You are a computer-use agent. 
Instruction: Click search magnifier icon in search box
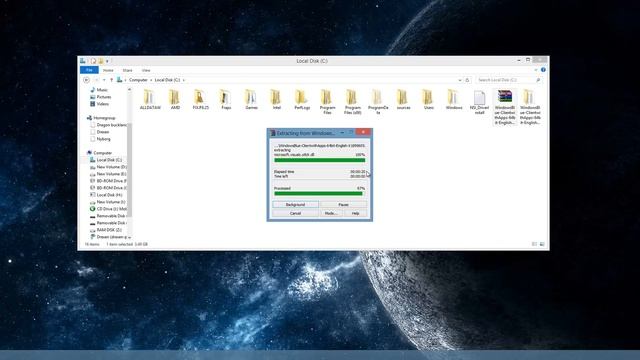538,80
